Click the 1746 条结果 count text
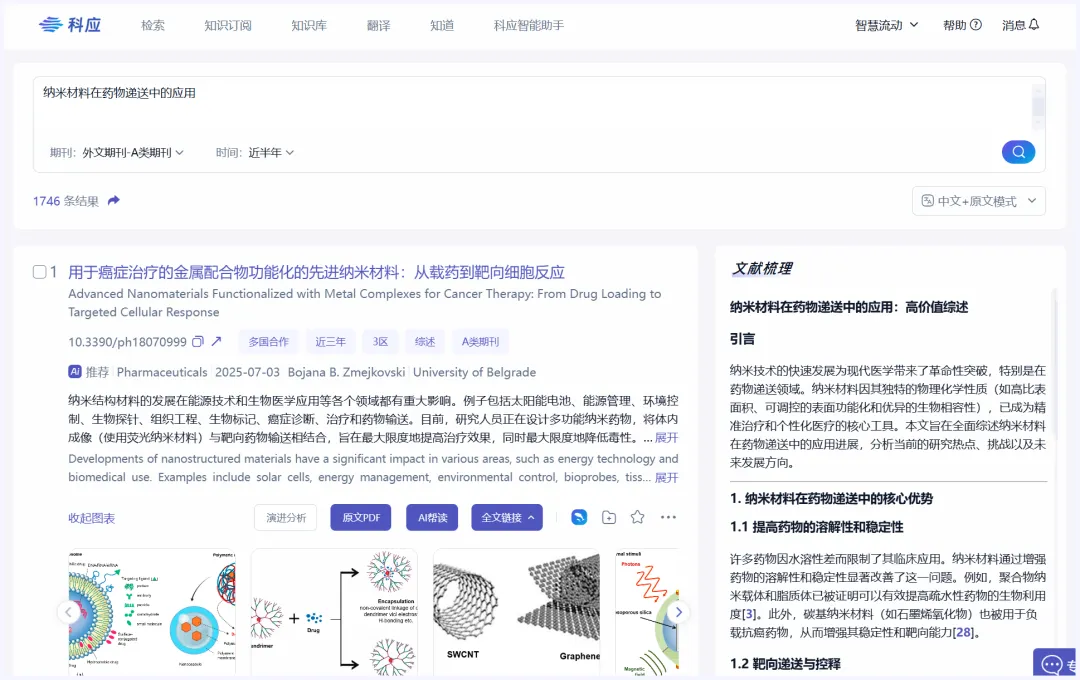This screenshot has height=680, width=1080. pyautogui.click(x=65, y=201)
